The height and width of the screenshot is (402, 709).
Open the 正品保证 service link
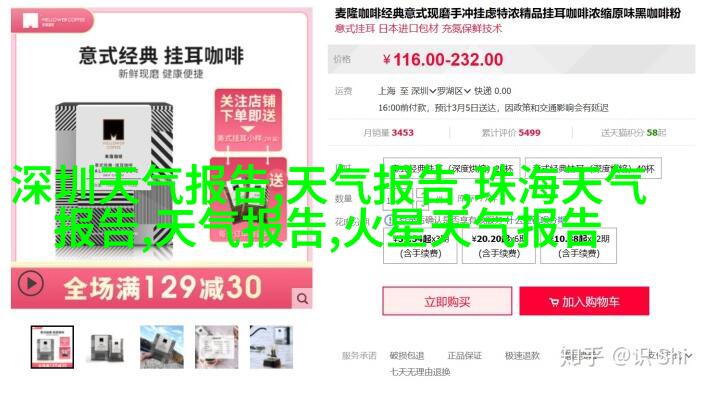(465, 356)
